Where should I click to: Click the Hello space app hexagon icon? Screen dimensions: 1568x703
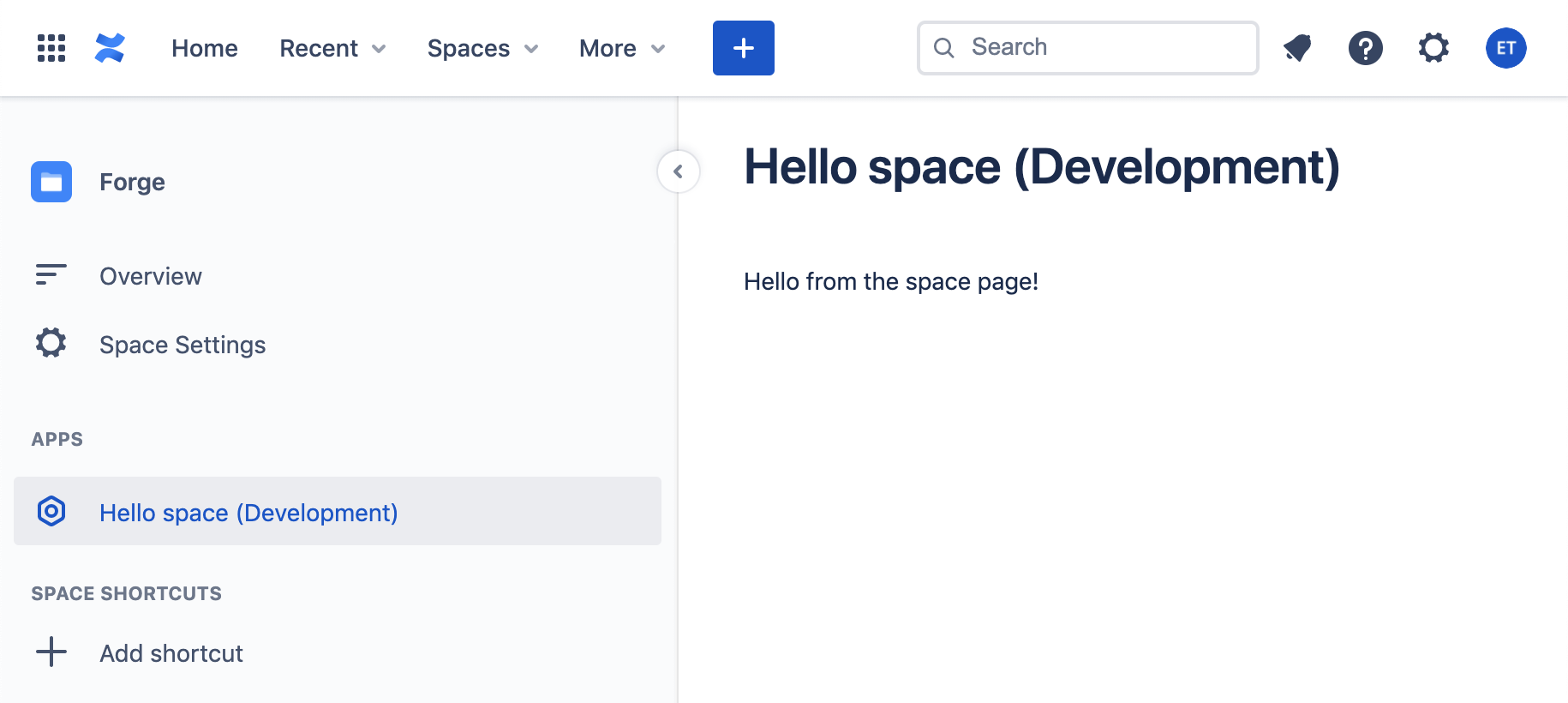[x=51, y=512]
